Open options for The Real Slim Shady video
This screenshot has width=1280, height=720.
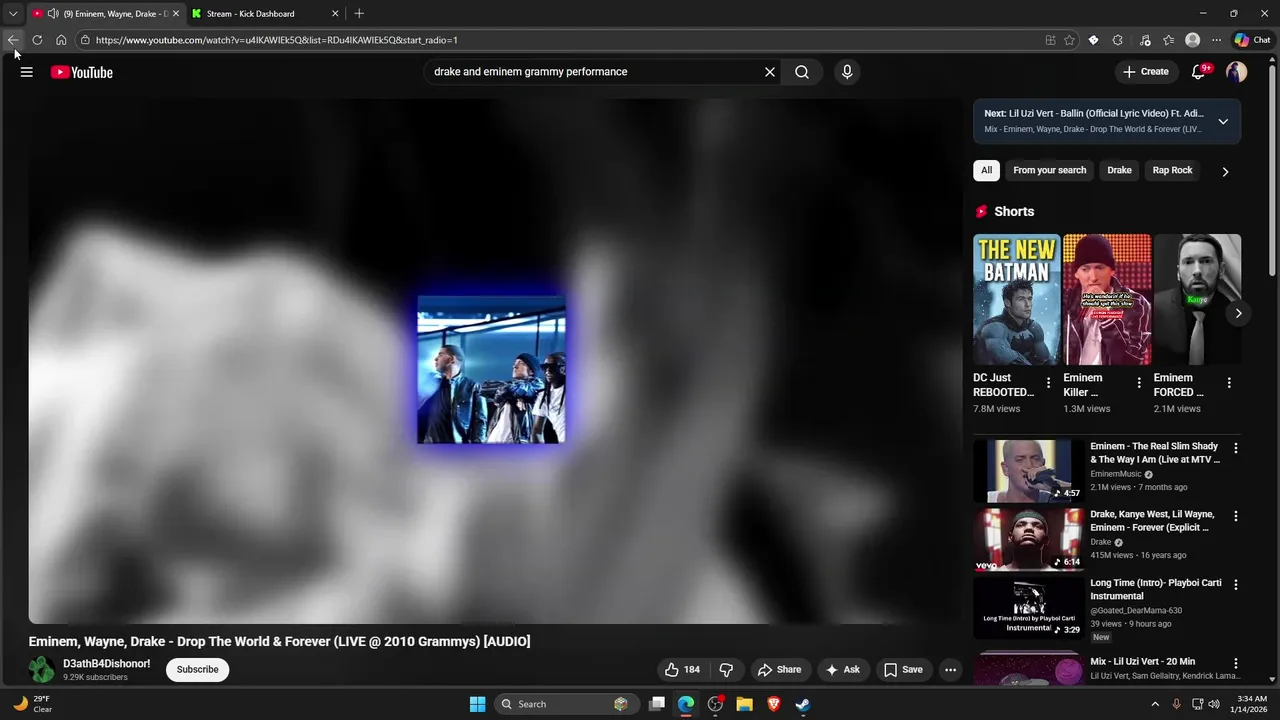point(1236,449)
